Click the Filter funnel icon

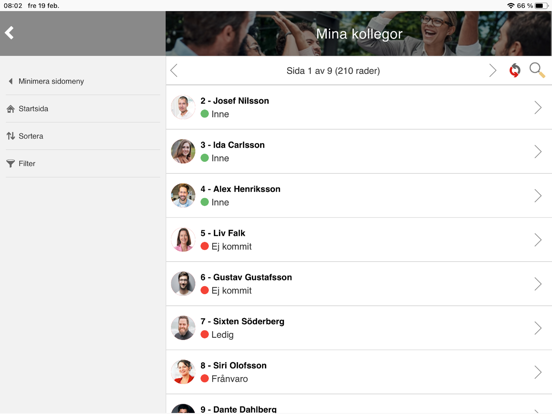(11, 163)
